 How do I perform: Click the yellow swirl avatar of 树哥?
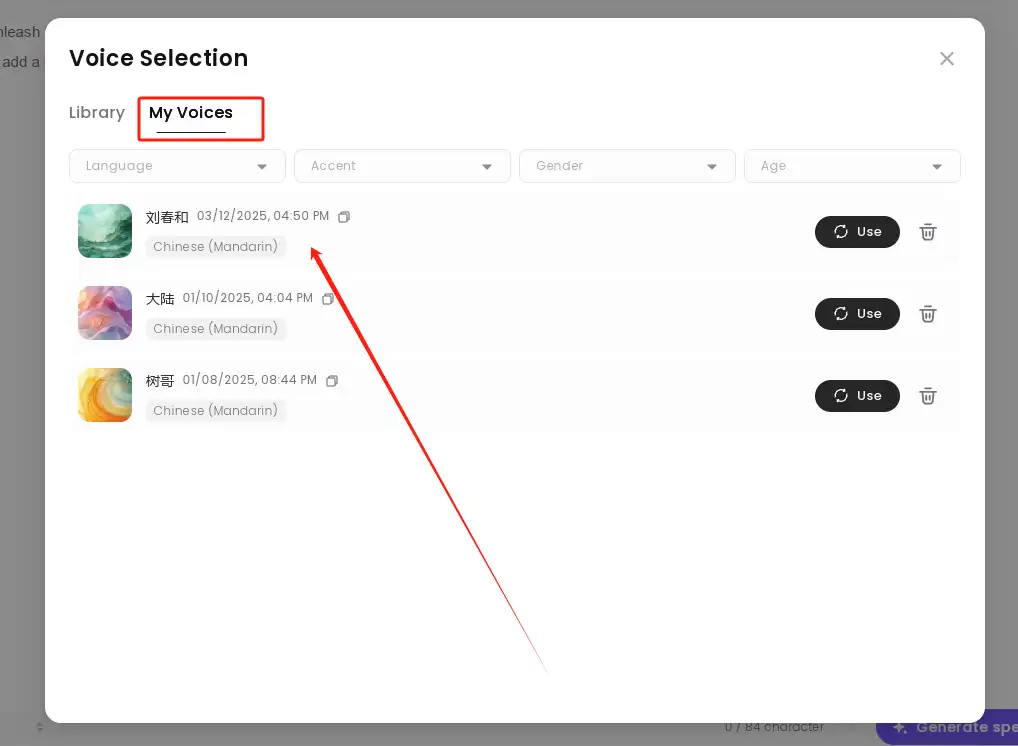coord(105,395)
